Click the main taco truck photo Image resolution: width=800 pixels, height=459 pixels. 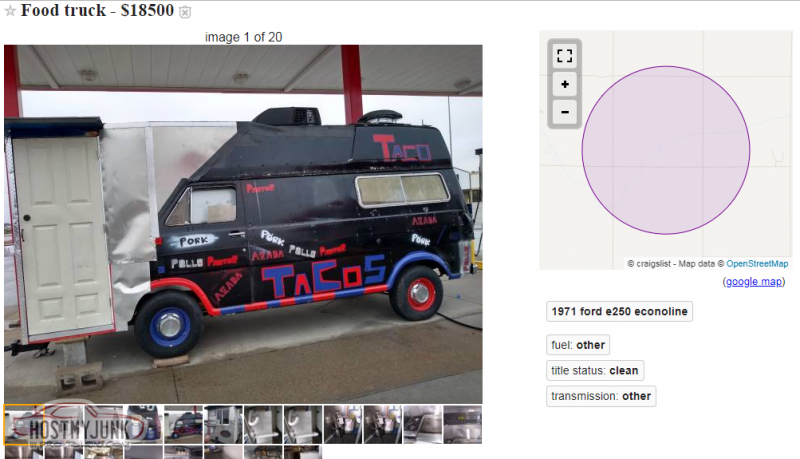[x=243, y=224]
